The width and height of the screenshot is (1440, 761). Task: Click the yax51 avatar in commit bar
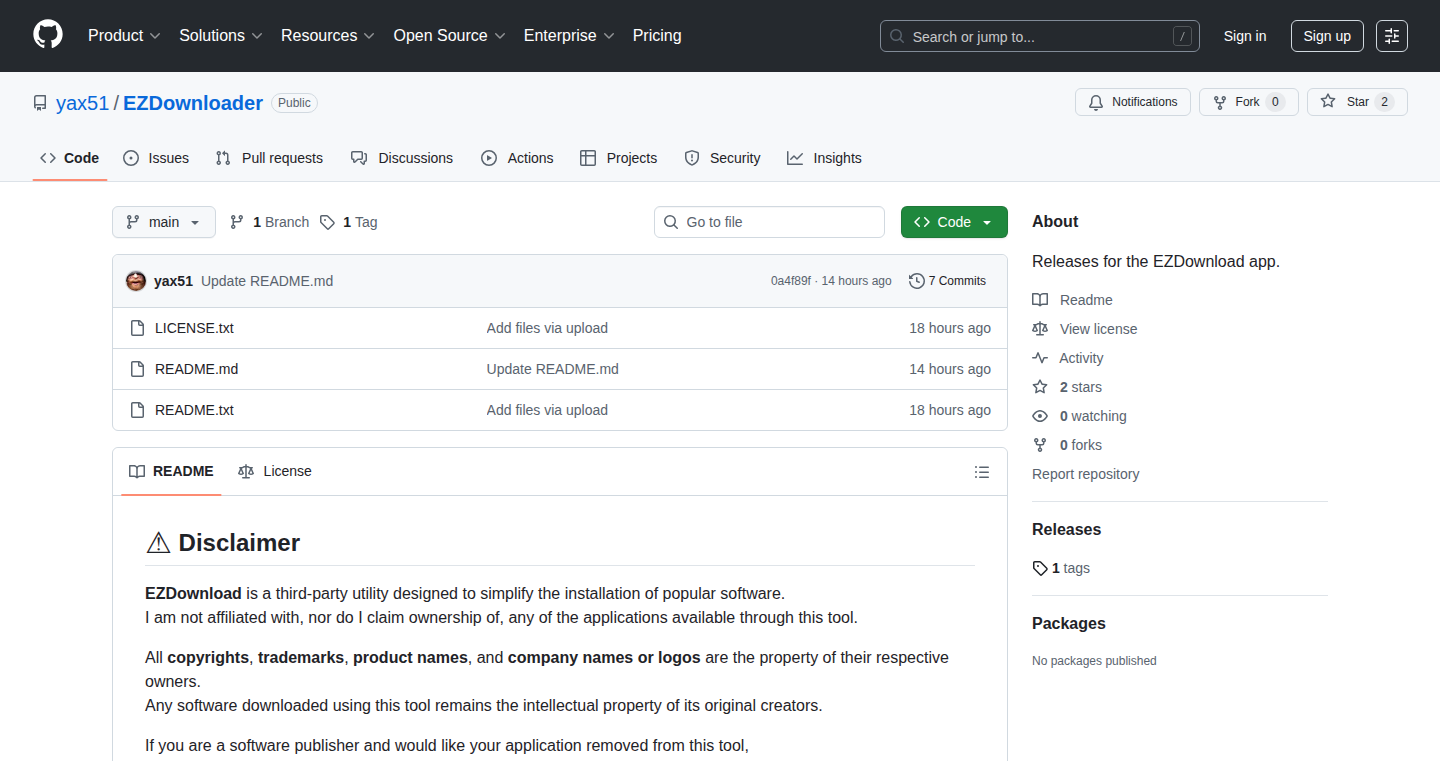136,281
